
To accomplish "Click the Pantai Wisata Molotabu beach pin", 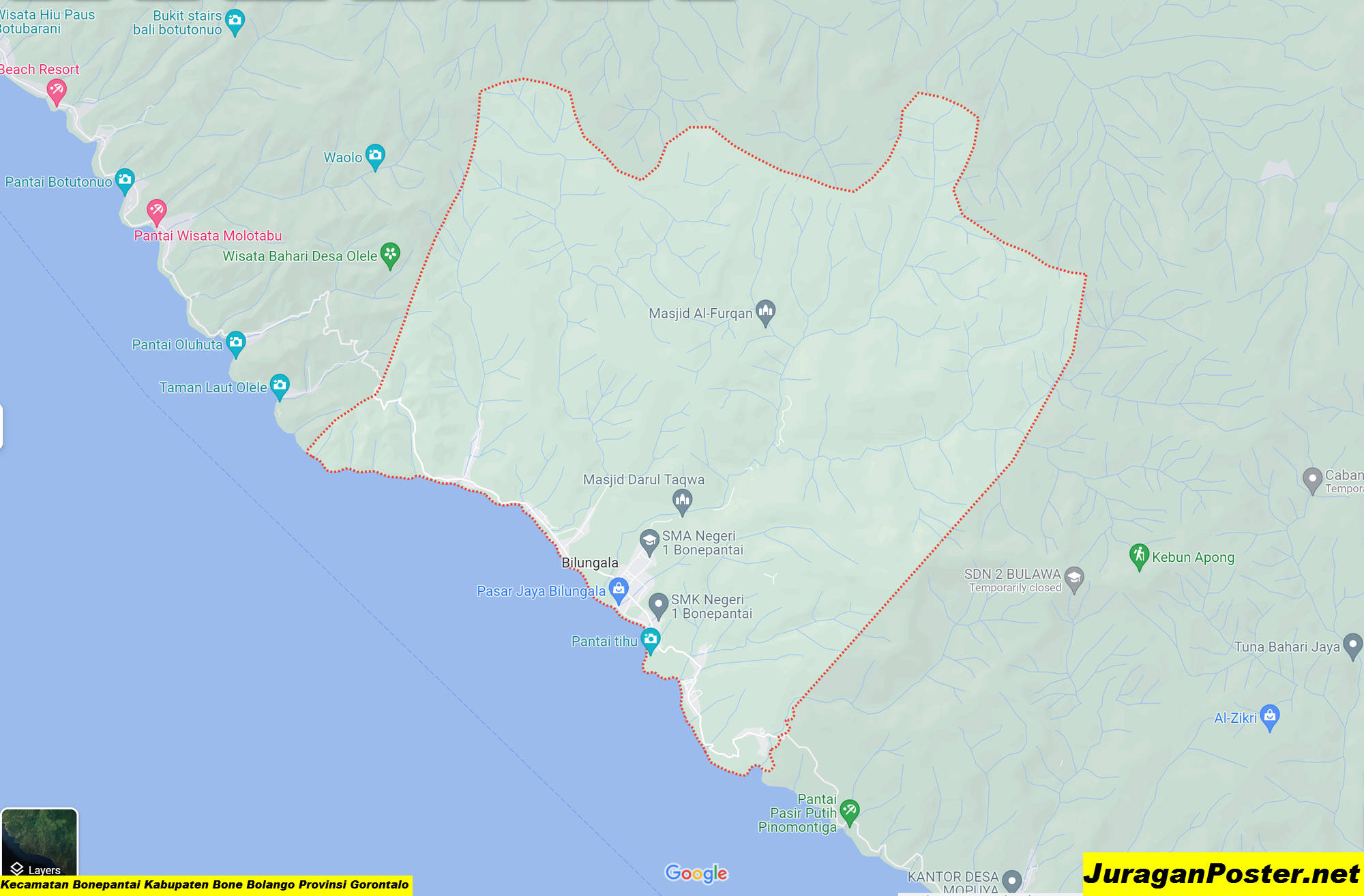I will [156, 213].
